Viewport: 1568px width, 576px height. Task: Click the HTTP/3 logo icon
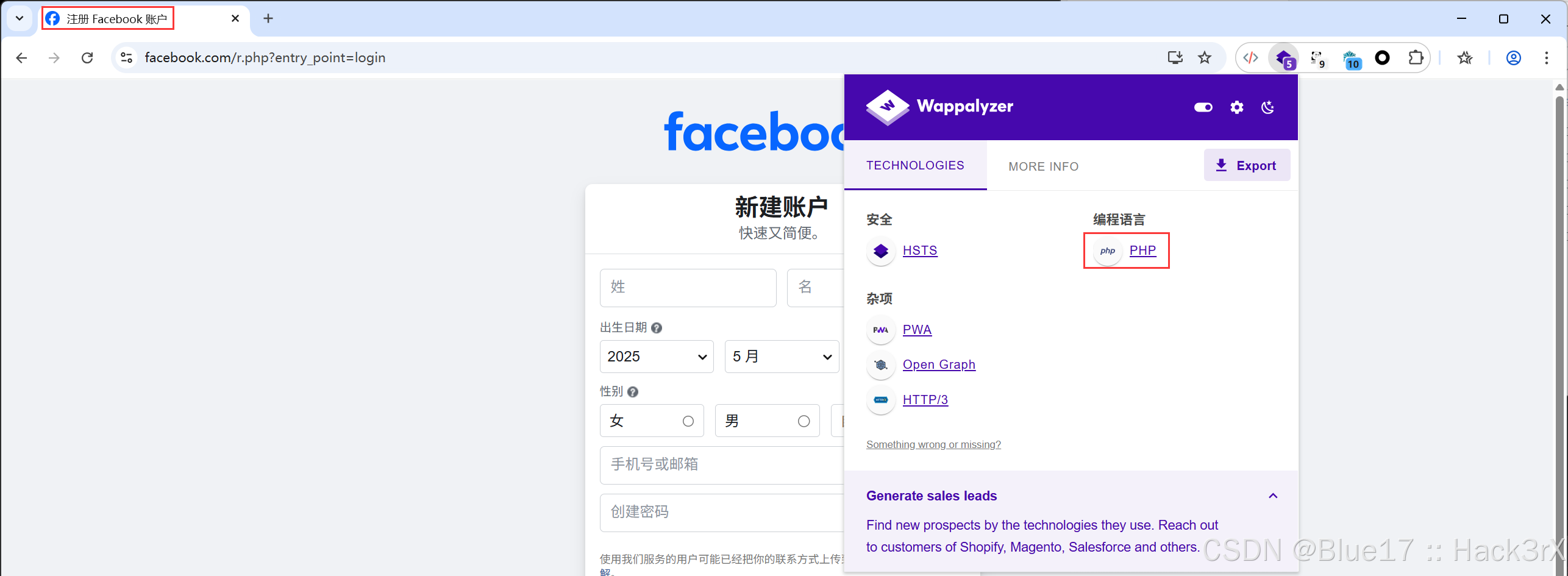[x=881, y=400]
